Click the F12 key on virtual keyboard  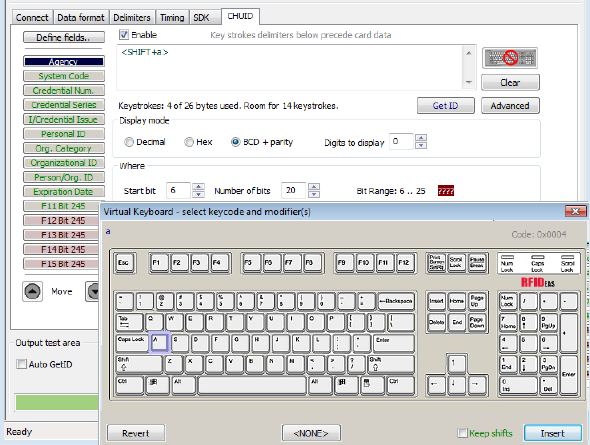pos(404,263)
